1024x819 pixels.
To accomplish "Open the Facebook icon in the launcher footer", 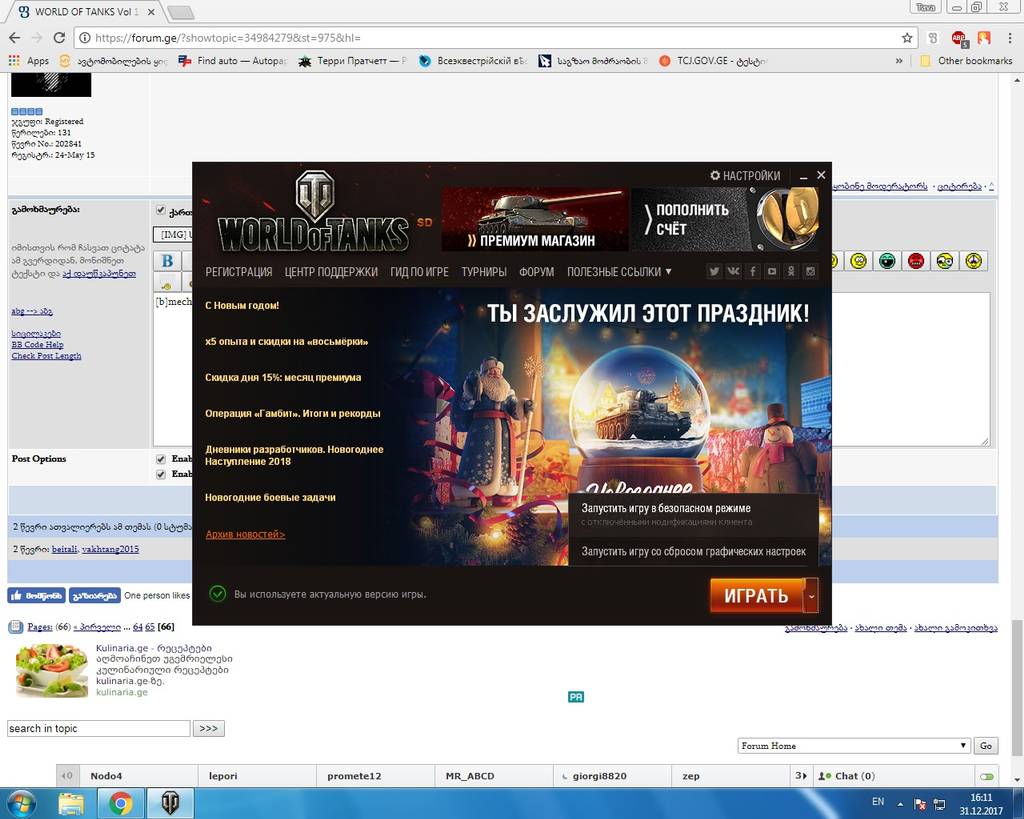I will pos(753,271).
